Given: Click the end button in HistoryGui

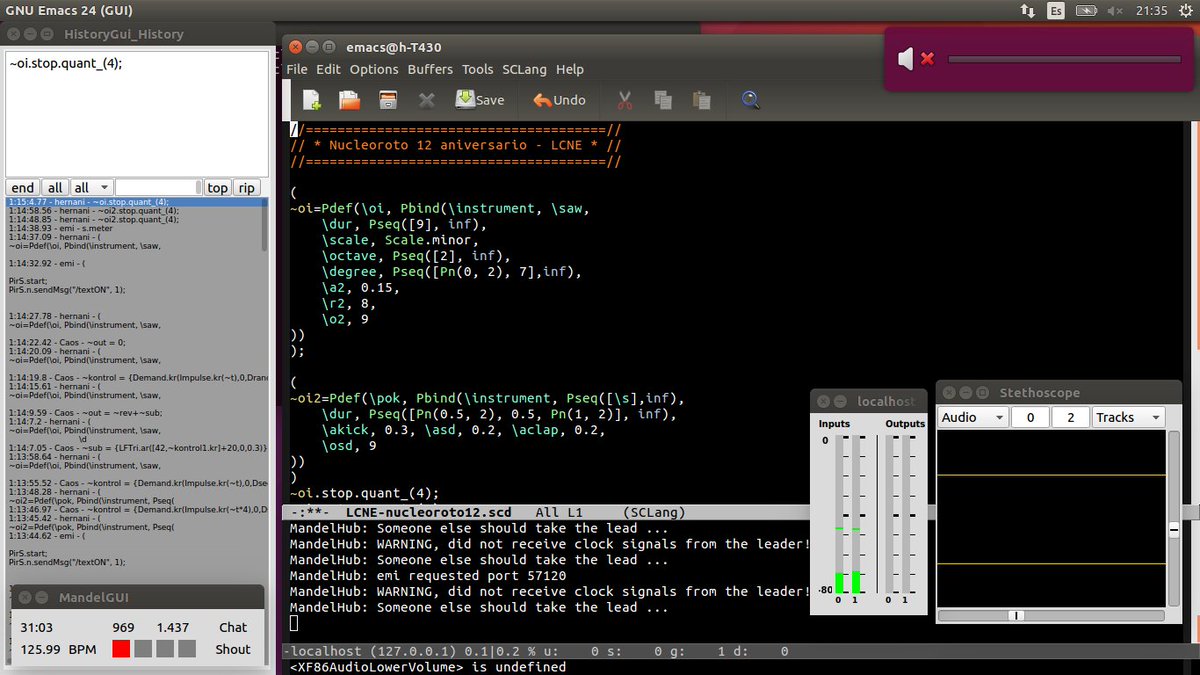Looking at the screenshot, I should [23, 188].
